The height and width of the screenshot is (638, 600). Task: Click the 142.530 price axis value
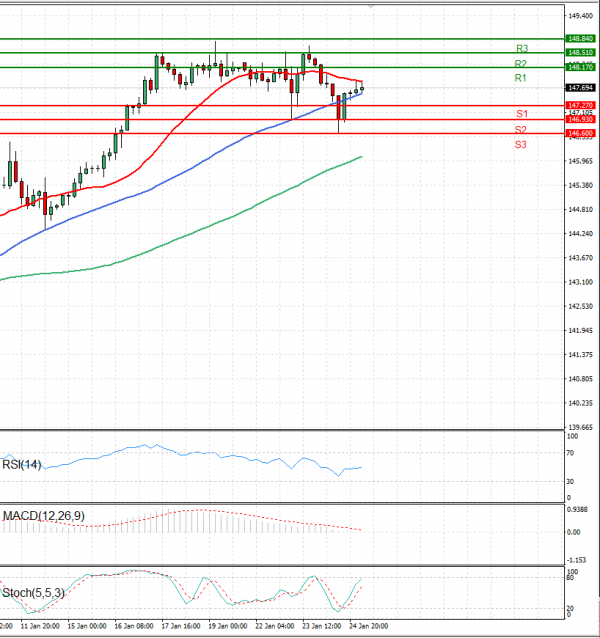click(x=580, y=306)
